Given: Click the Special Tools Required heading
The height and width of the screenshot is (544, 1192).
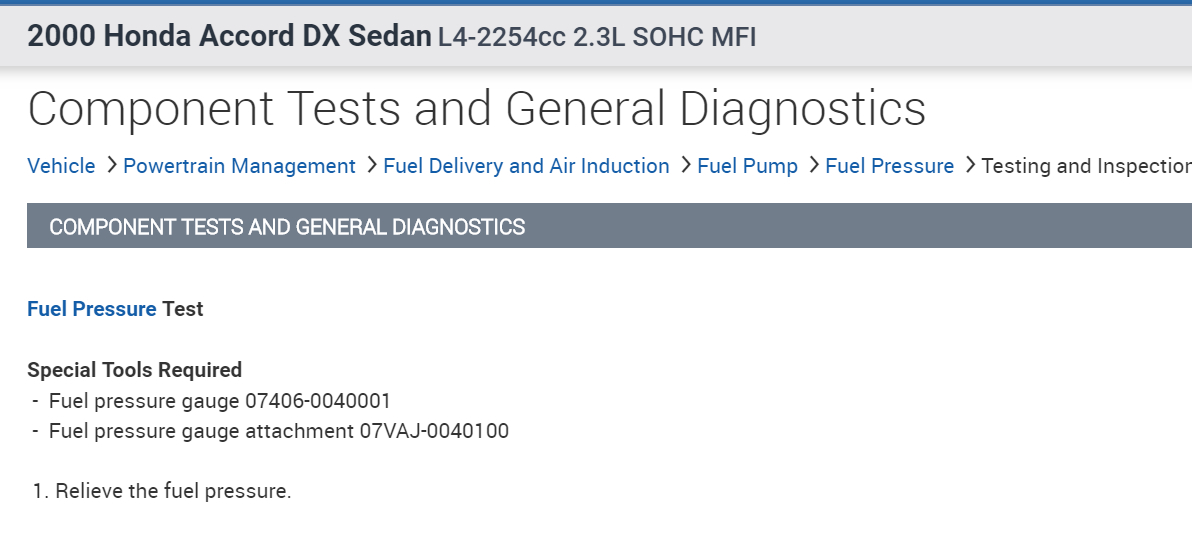Looking at the screenshot, I should pos(134,370).
